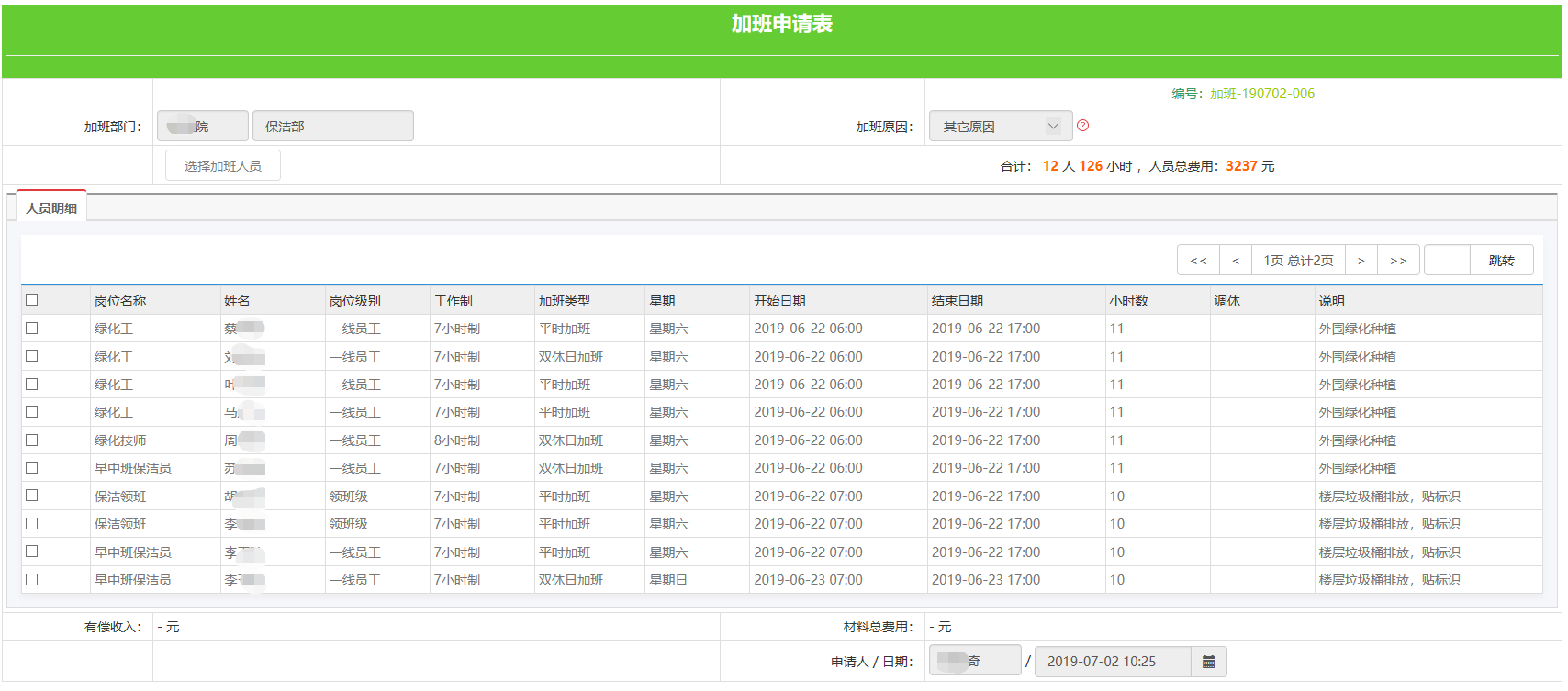Go to first page with << button
Screen dimensions: 1568x691
click(1198, 261)
